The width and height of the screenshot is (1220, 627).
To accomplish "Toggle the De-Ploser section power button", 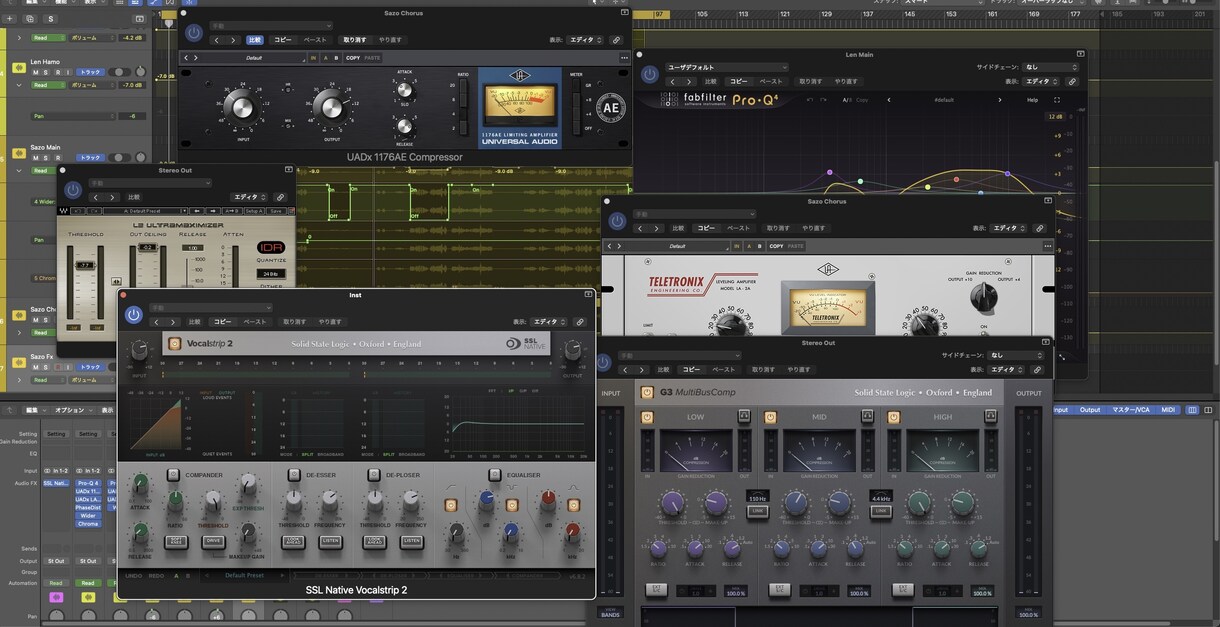I will click(373, 475).
